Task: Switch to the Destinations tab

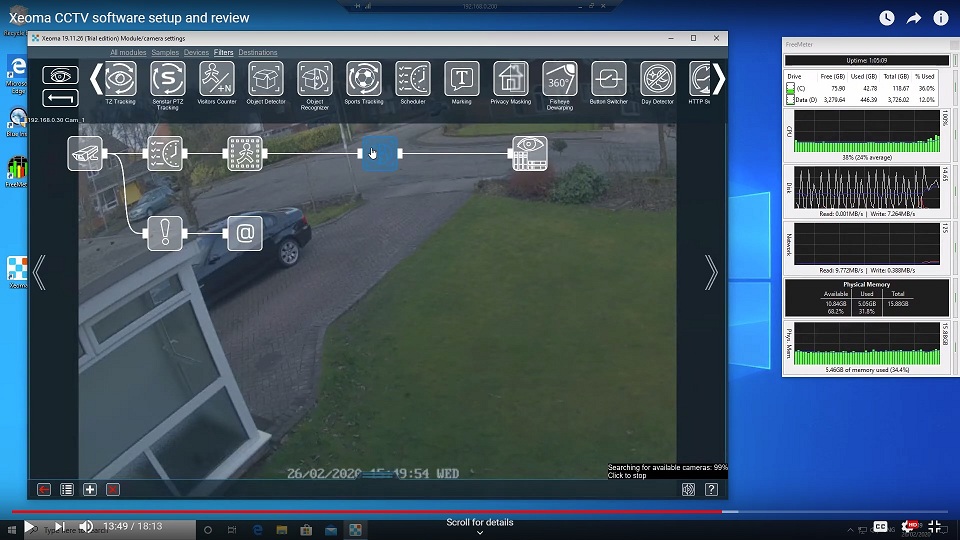Action: tap(258, 53)
